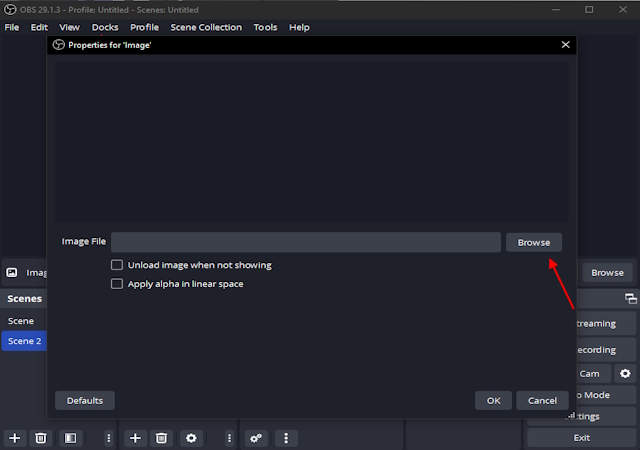640x450 pixels.
Task: Enable Unload image when not showing
Action: 117,265
